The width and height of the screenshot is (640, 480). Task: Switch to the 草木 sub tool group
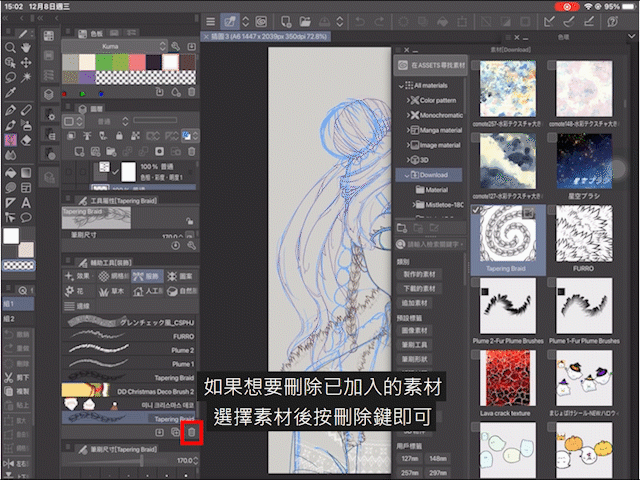click(x=112, y=291)
